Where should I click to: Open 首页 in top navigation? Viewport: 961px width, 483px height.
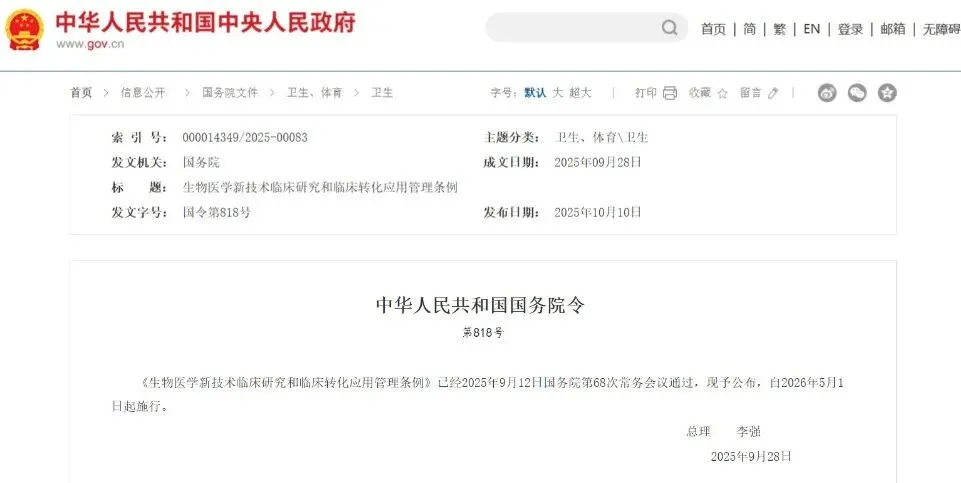713,29
